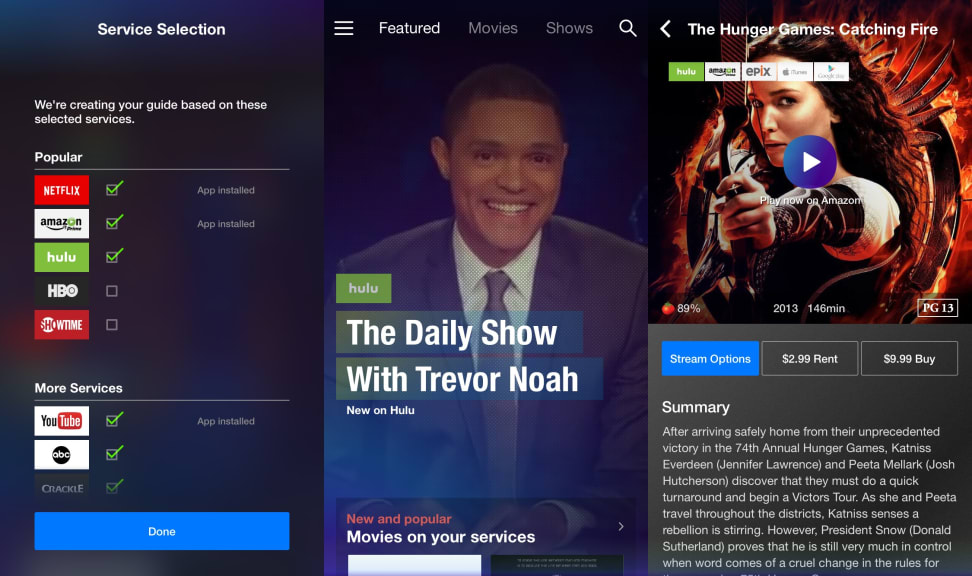Click the PG 13 rating badge
Viewport: 972px width, 576px height.
[x=937, y=308]
